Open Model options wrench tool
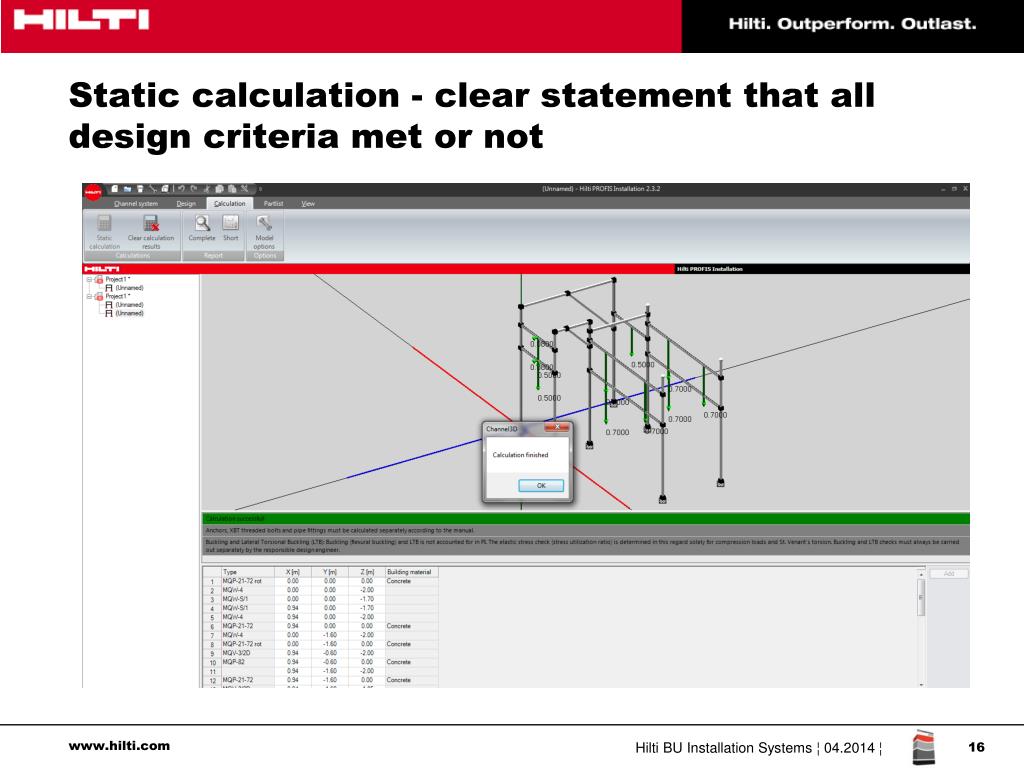Image resolution: width=1024 pixels, height=768 pixels. (264, 232)
